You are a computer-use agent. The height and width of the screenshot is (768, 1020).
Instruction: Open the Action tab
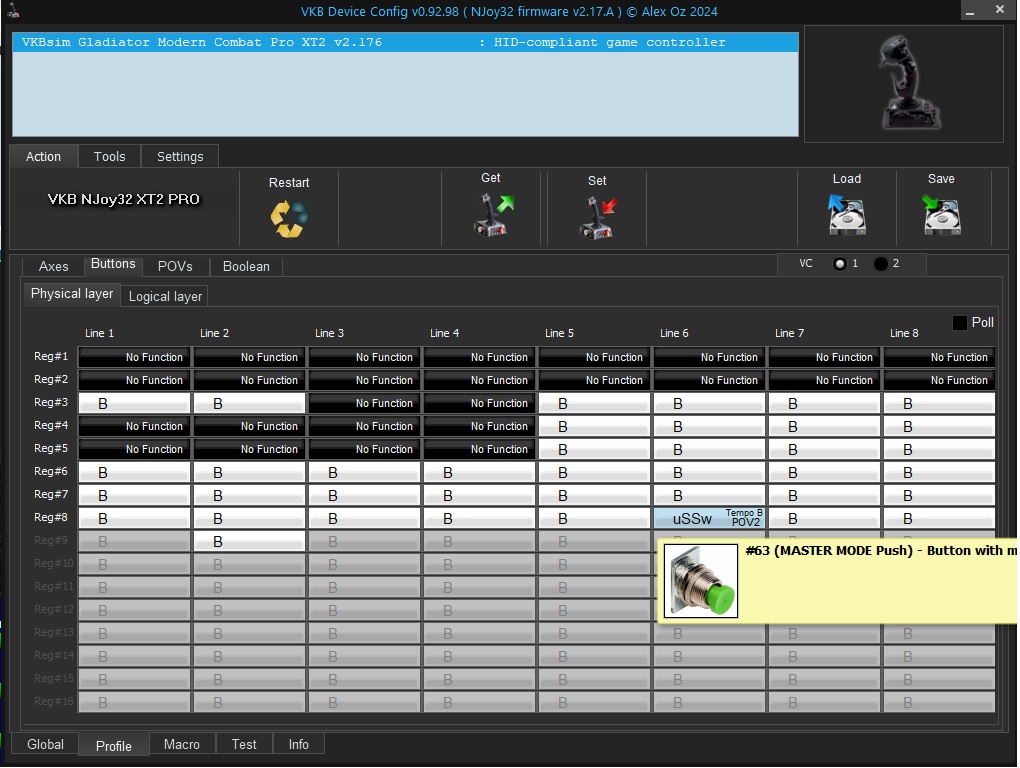(x=44, y=157)
